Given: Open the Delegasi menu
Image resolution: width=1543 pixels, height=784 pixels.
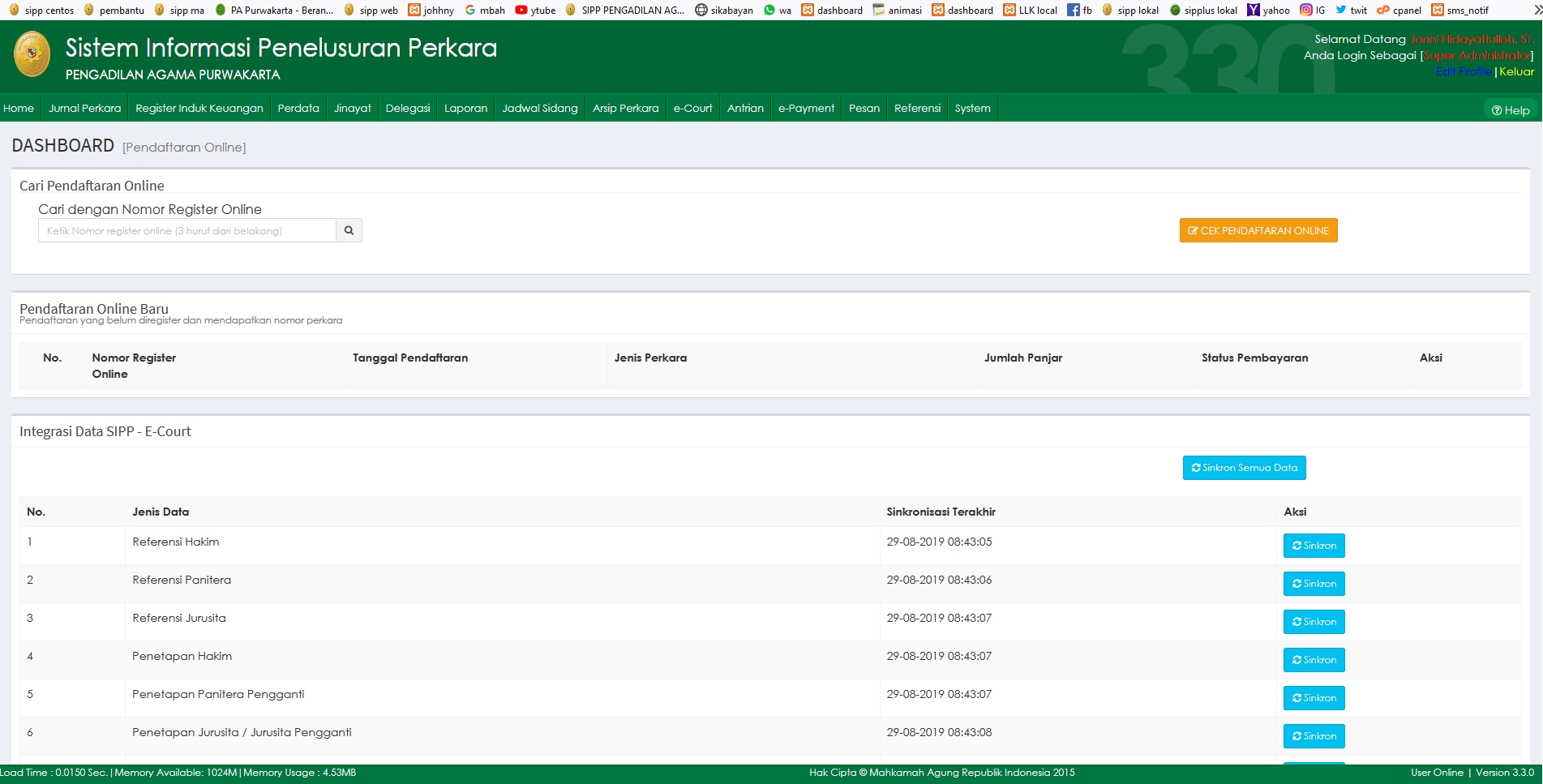Looking at the screenshot, I should [x=408, y=108].
